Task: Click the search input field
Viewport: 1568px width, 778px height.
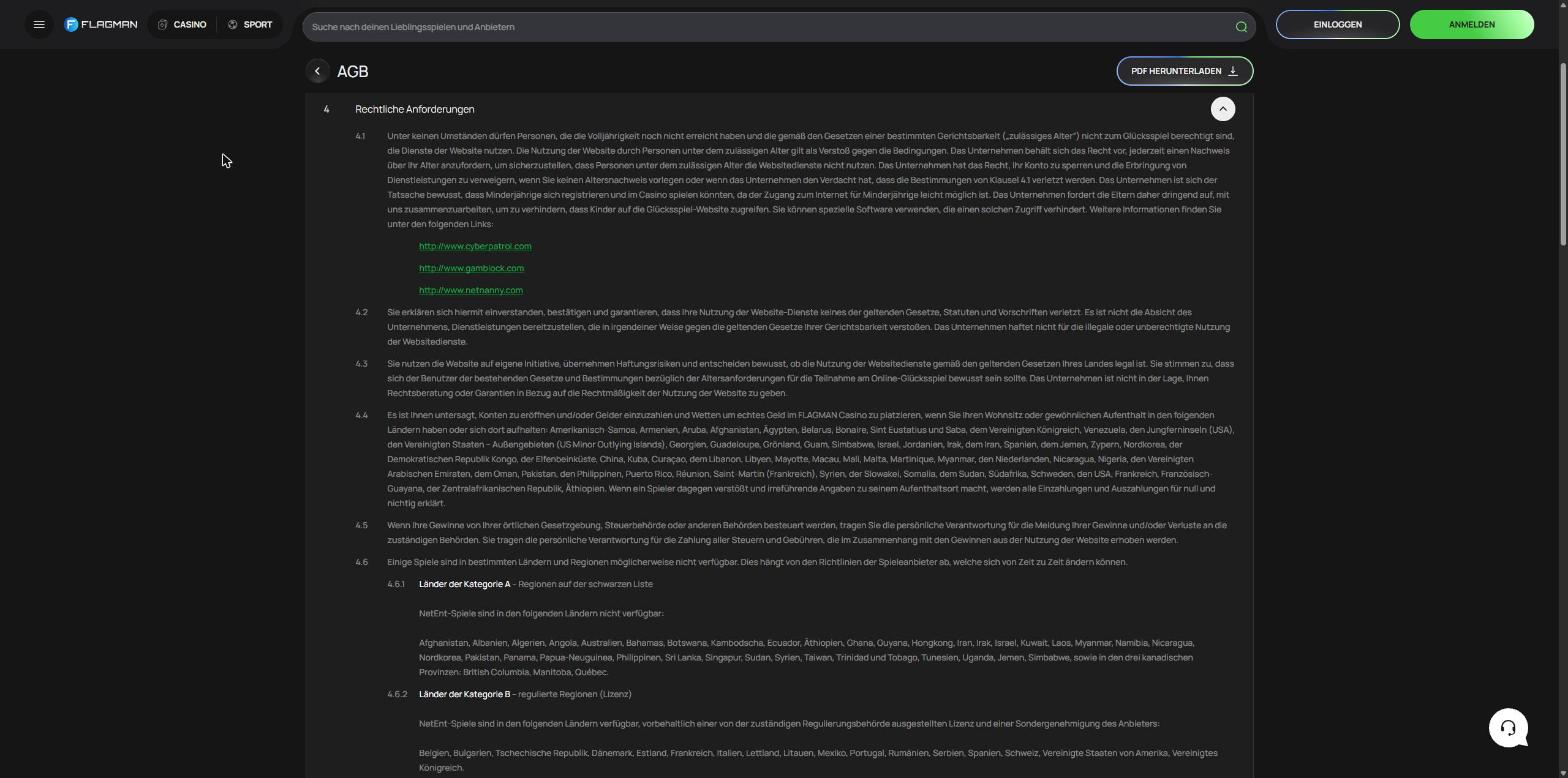Action: [x=779, y=27]
